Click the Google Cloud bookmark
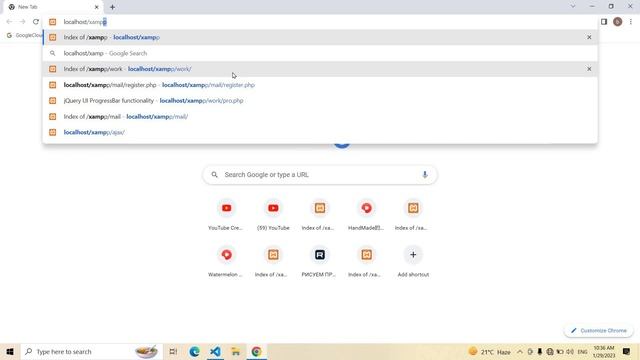Screen dimensions: 640x360 click(24, 36)
